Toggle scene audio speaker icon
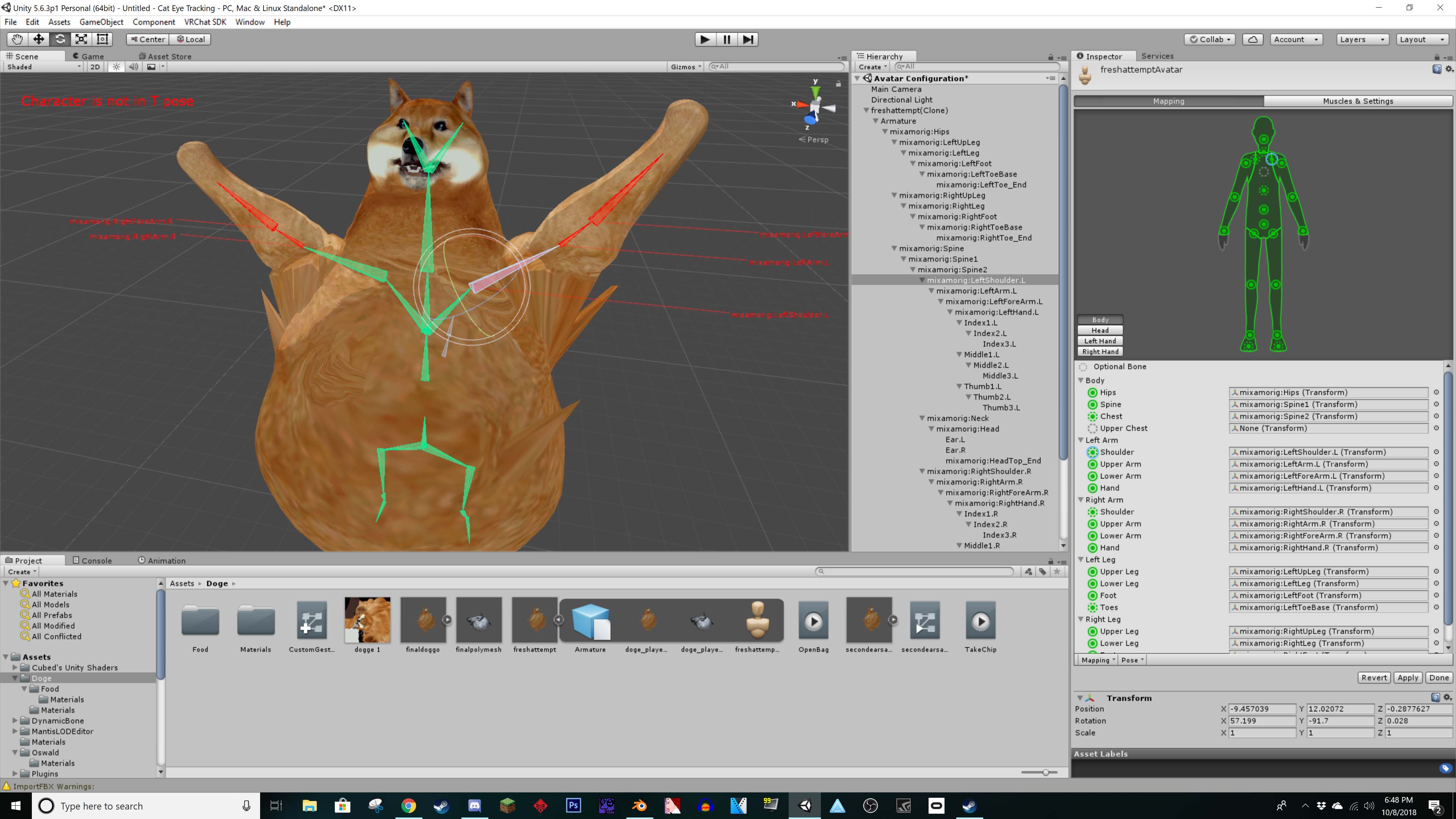This screenshot has height=819, width=1456. click(133, 67)
